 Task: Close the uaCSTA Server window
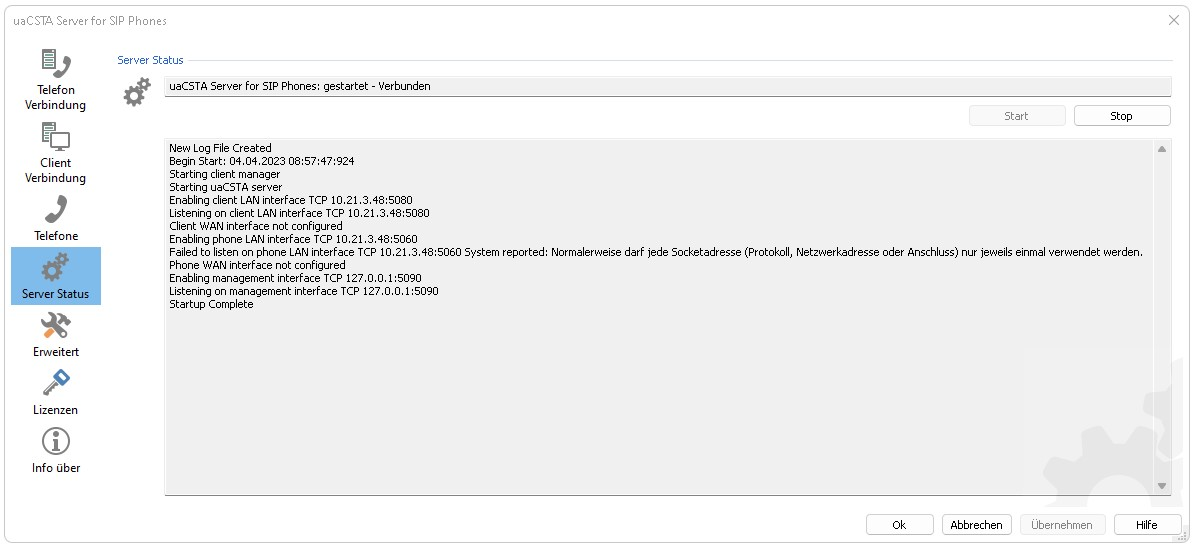pos(1173,20)
